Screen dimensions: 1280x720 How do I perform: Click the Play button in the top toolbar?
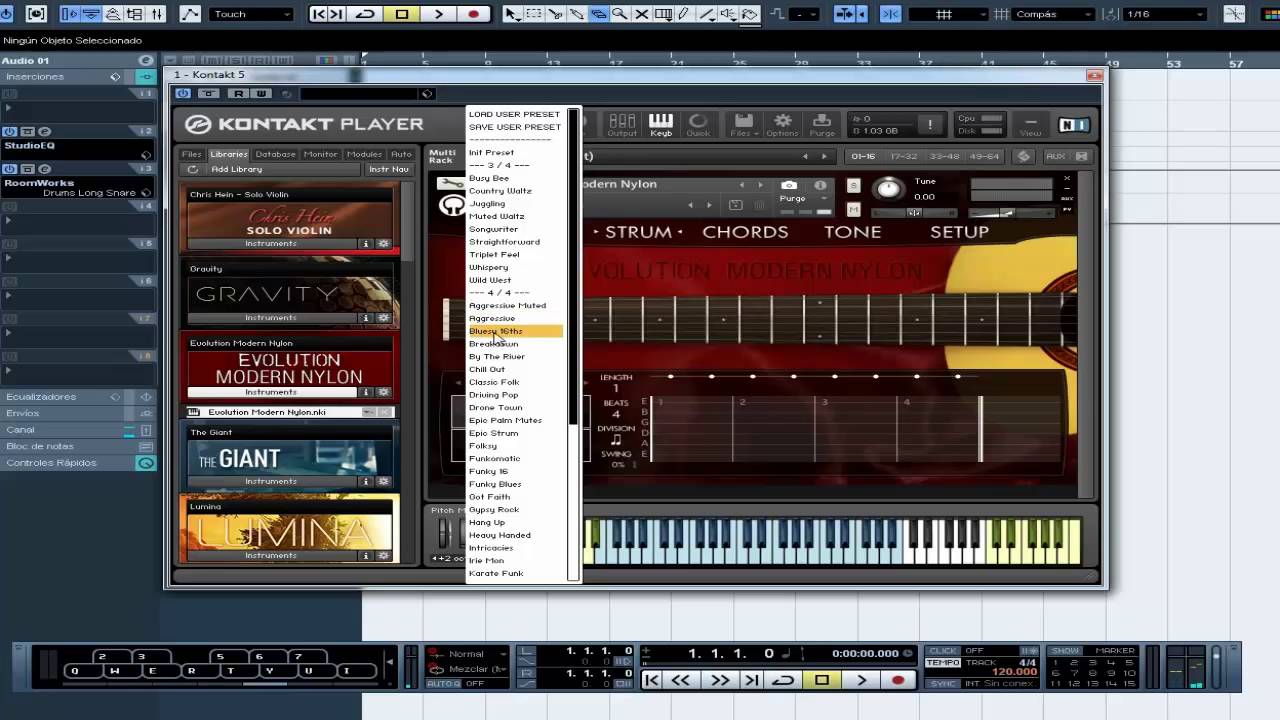pyautogui.click(x=438, y=14)
